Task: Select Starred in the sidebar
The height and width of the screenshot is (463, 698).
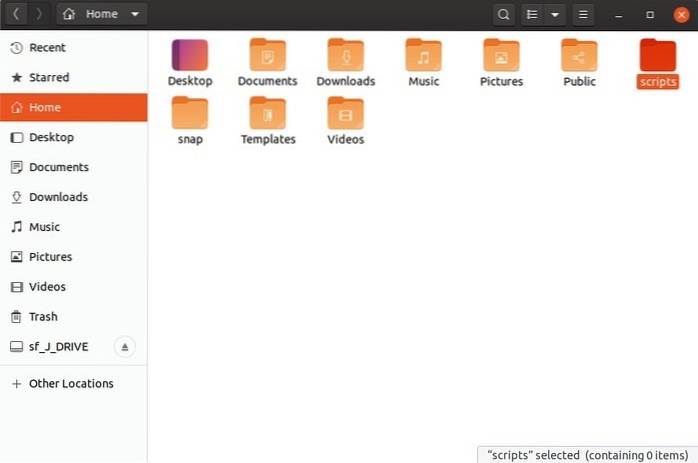Action: click(49, 78)
